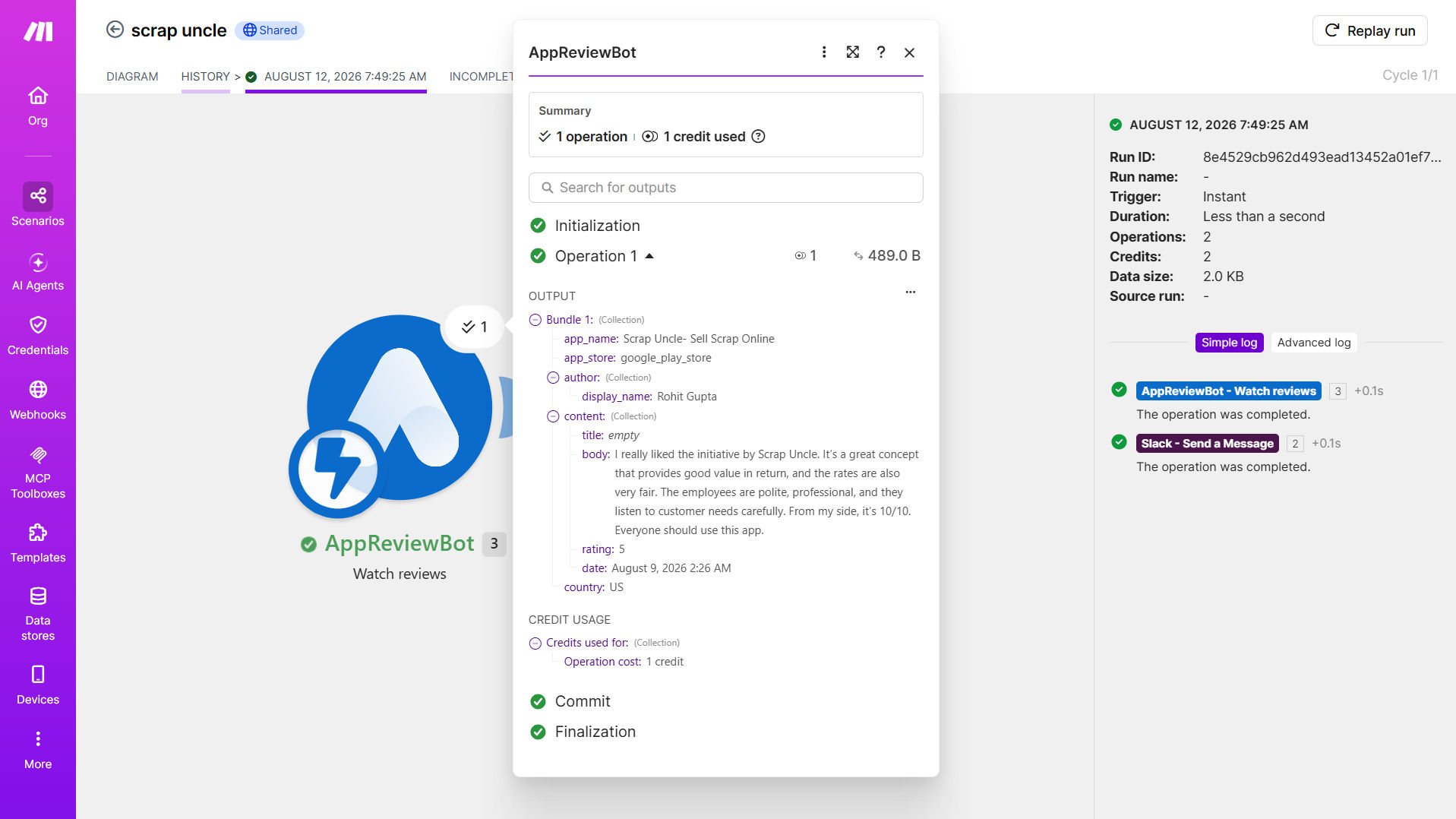Screen dimensions: 1456x819
Task: Switch to Advanced log view
Action: click(x=1314, y=343)
